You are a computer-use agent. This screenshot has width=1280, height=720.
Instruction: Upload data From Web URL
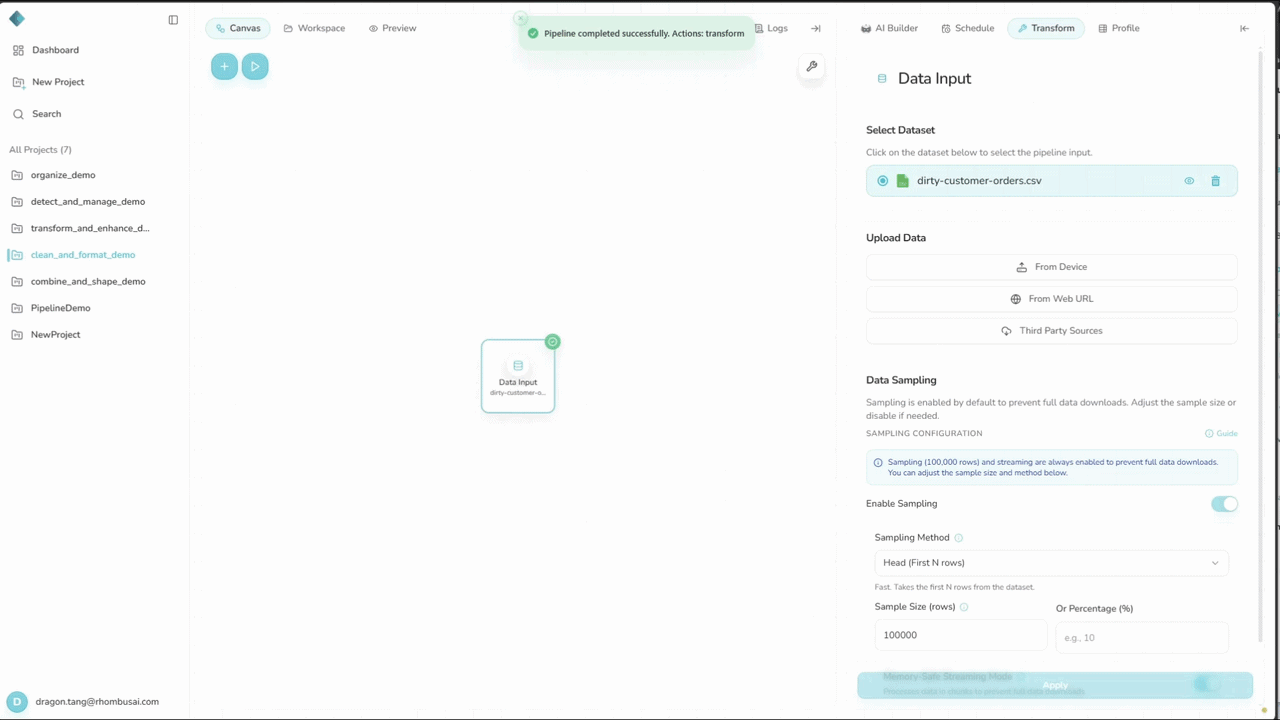(1052, 299)
